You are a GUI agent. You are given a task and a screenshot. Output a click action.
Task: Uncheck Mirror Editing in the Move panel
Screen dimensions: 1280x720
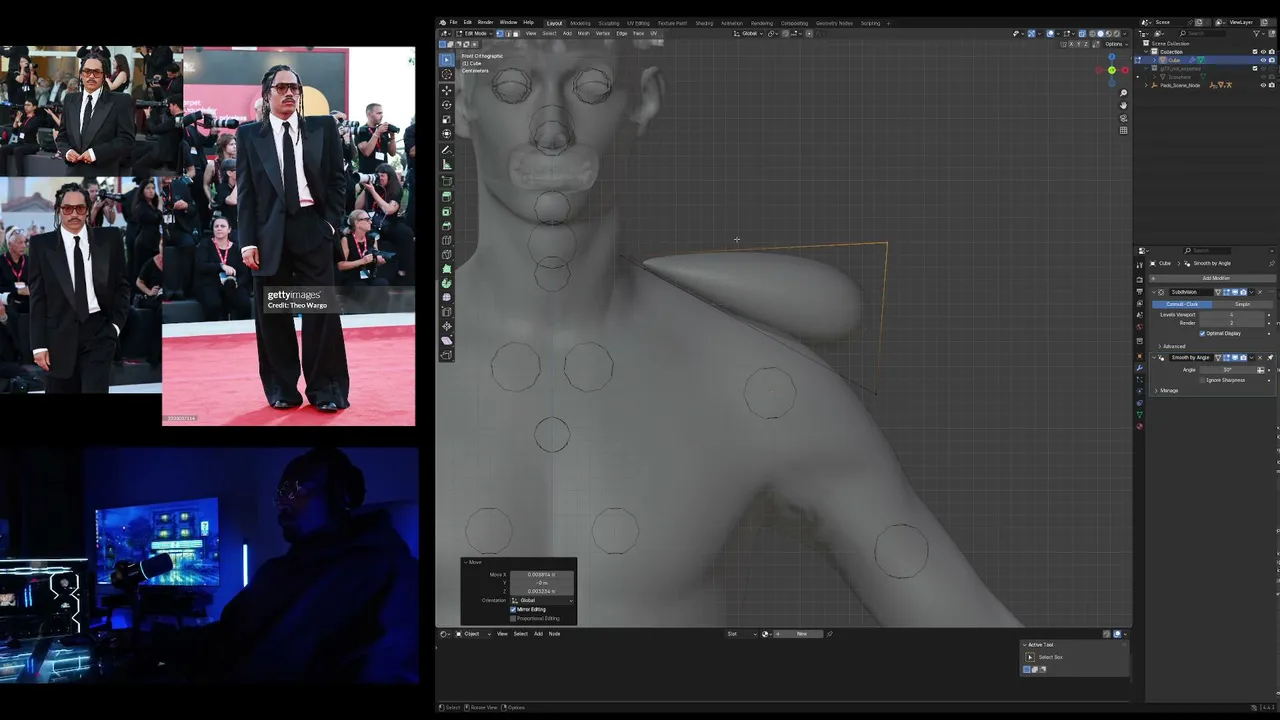click(513, 609)
